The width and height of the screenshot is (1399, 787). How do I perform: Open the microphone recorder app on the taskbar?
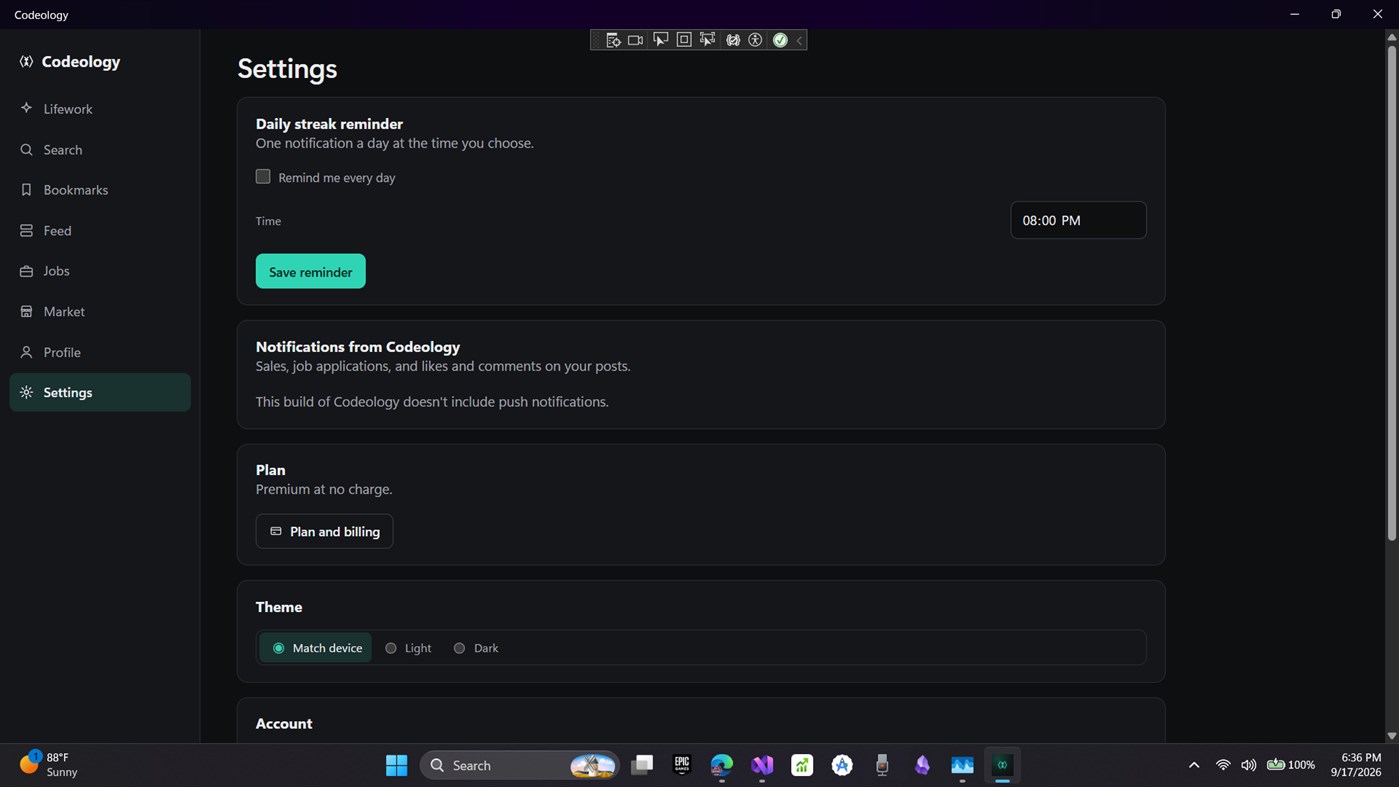click(x=882, y=765)
